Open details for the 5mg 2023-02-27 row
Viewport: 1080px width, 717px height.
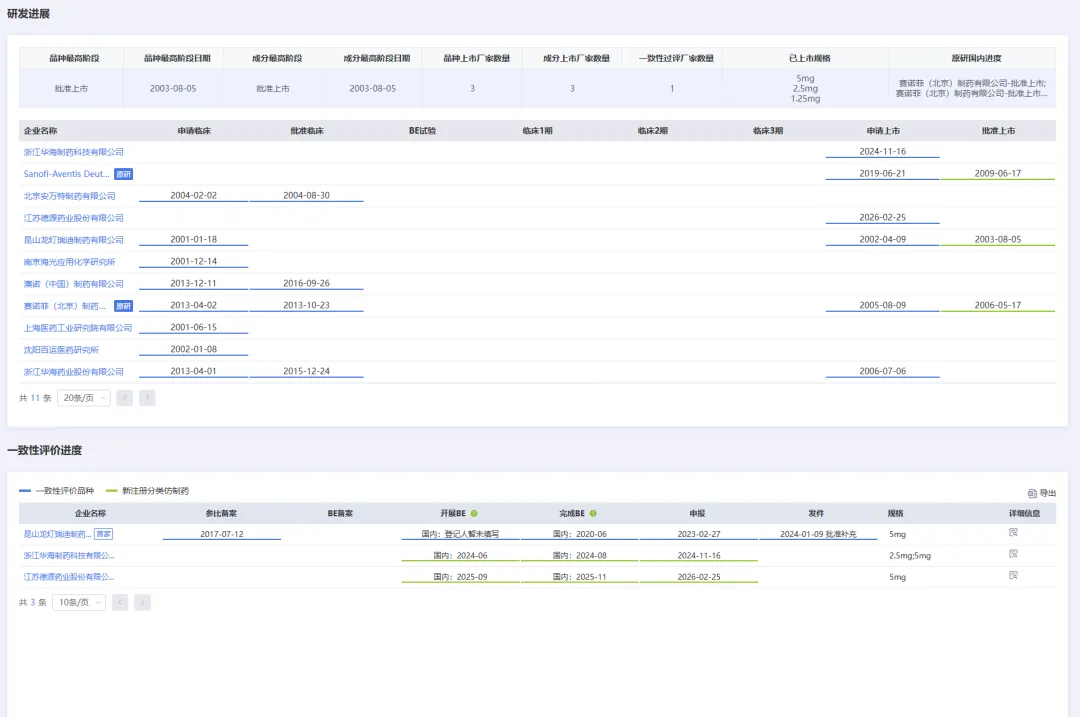point(1012,532)
